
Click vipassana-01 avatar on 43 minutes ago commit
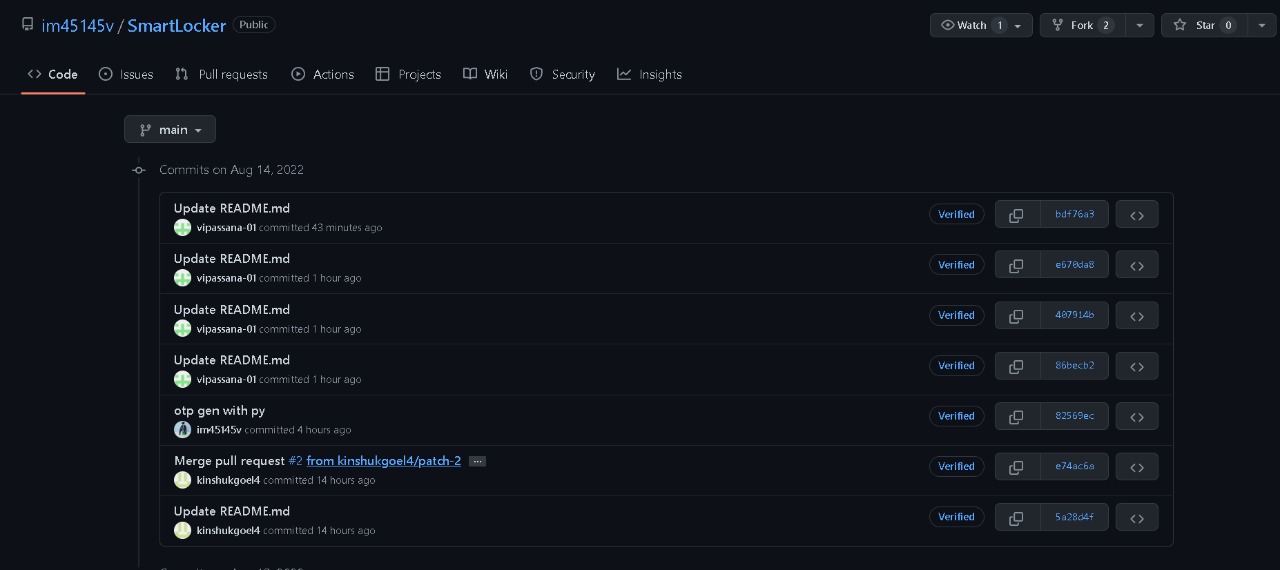coord(182,227)
